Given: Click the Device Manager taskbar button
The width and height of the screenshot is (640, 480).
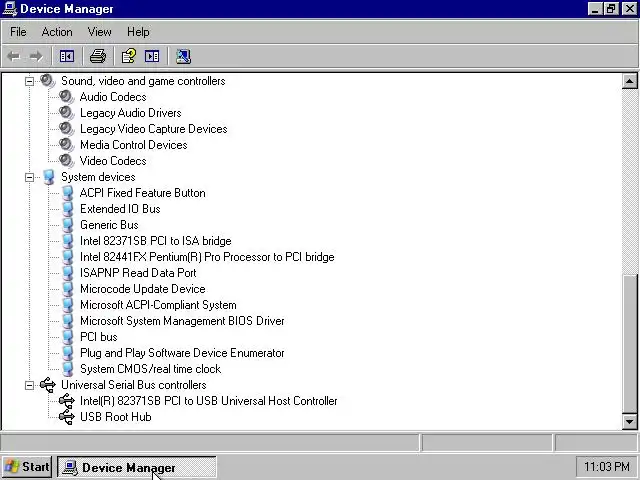Looking at the screenshot, I should tap(137, 467).
